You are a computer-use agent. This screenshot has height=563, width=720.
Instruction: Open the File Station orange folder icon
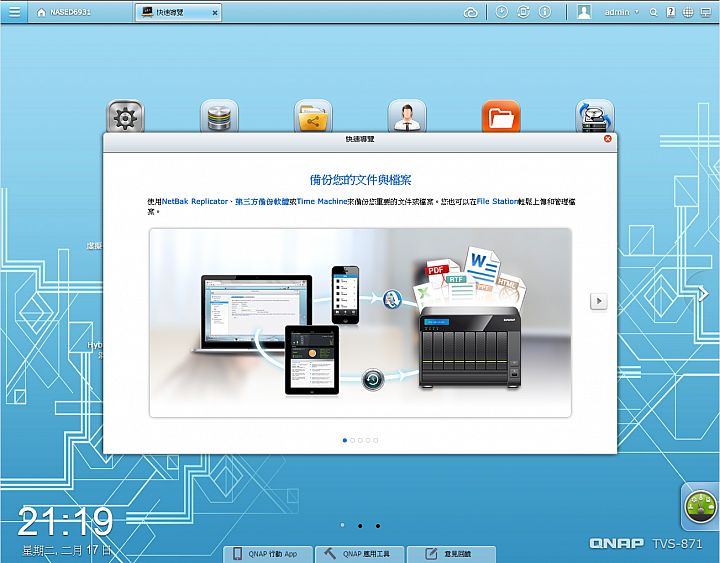pos(501,117)
